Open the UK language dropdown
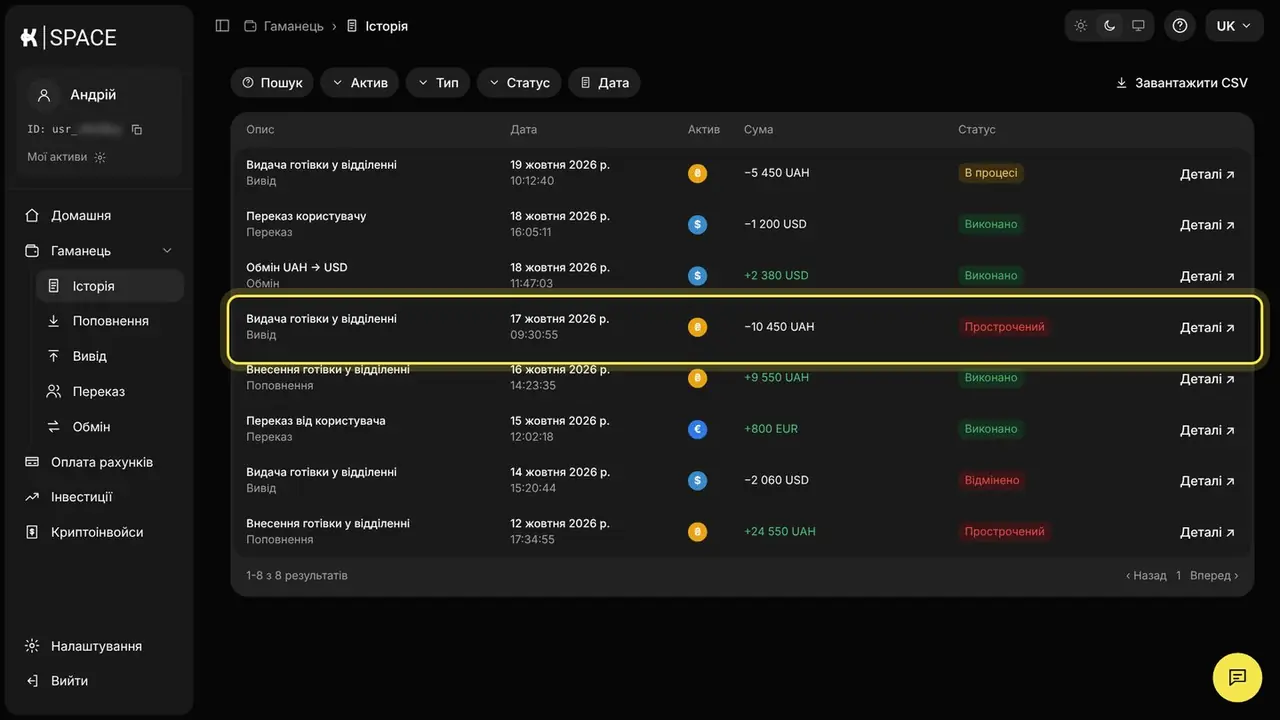Image resolution: width=1280 pixels, height=720 pixels. pyautogui.click(x=1234, y=26)
